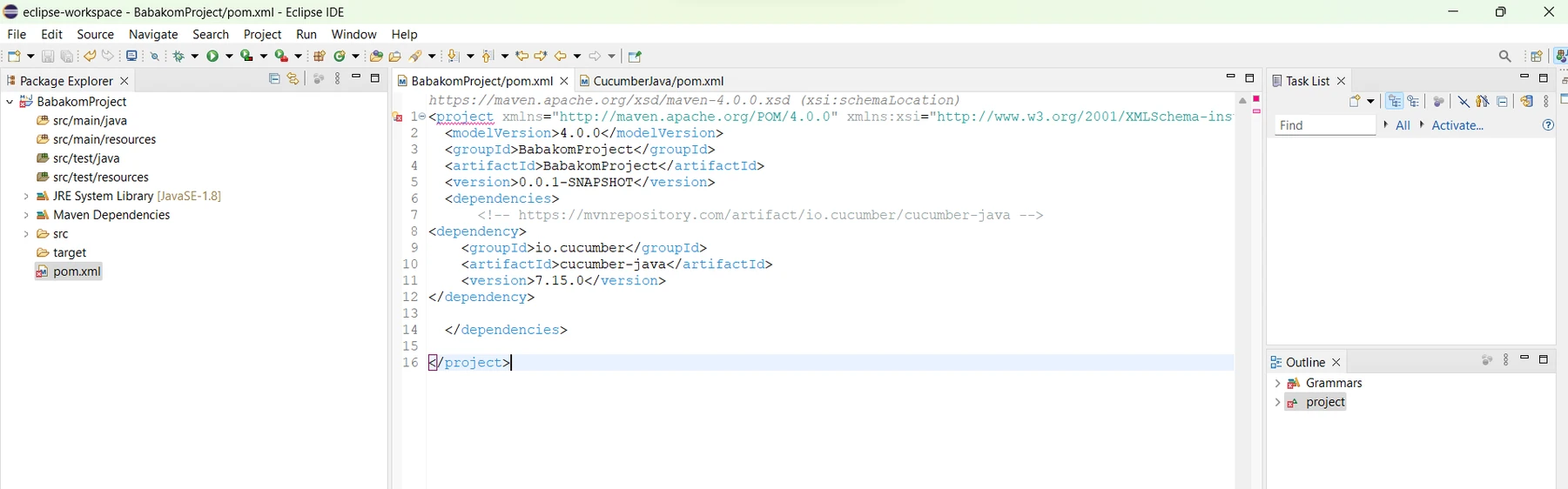Click inside the Task List Find field
The width and height of the screenshot is (1568, 489).
1325,125
